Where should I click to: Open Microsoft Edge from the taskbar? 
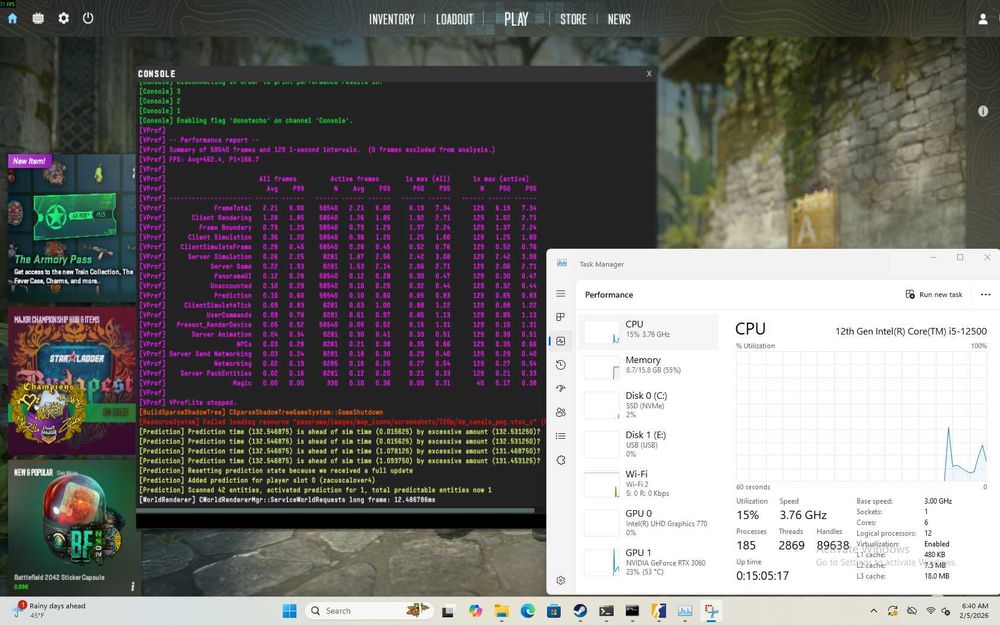pos(527,611)
